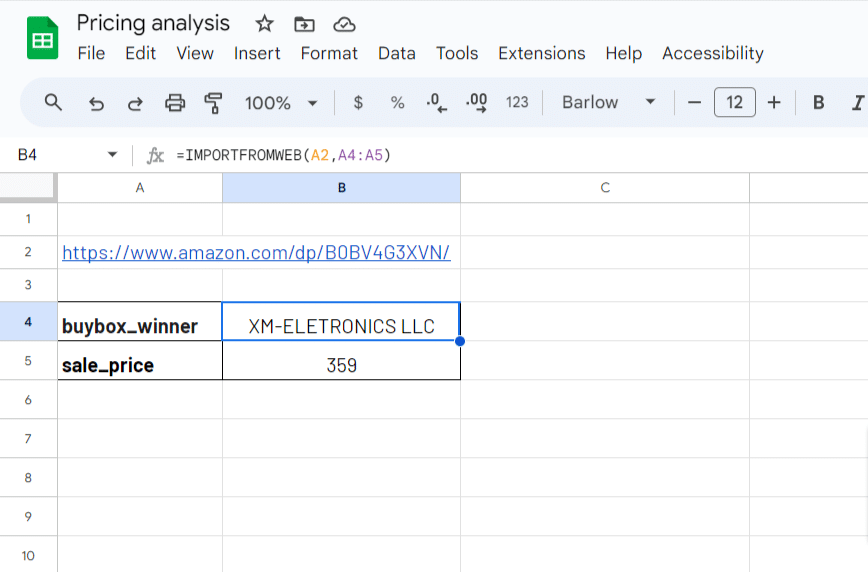Star the Pricing analysis document
Viewport: 868px width, 572px height.
pyautogui.click(x=264, y=24)
